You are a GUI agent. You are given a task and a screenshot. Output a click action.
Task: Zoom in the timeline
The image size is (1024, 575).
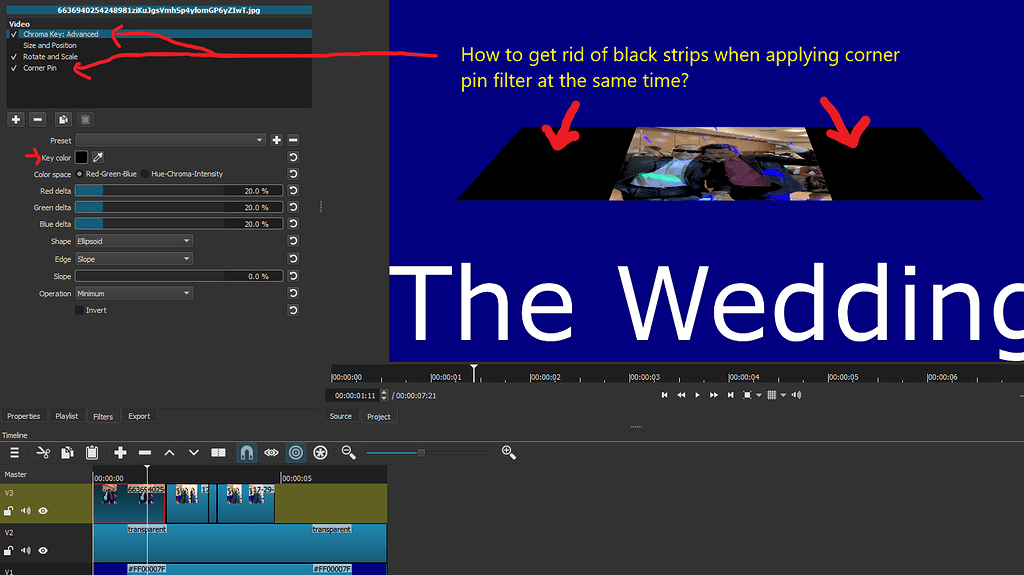point(509,452)
